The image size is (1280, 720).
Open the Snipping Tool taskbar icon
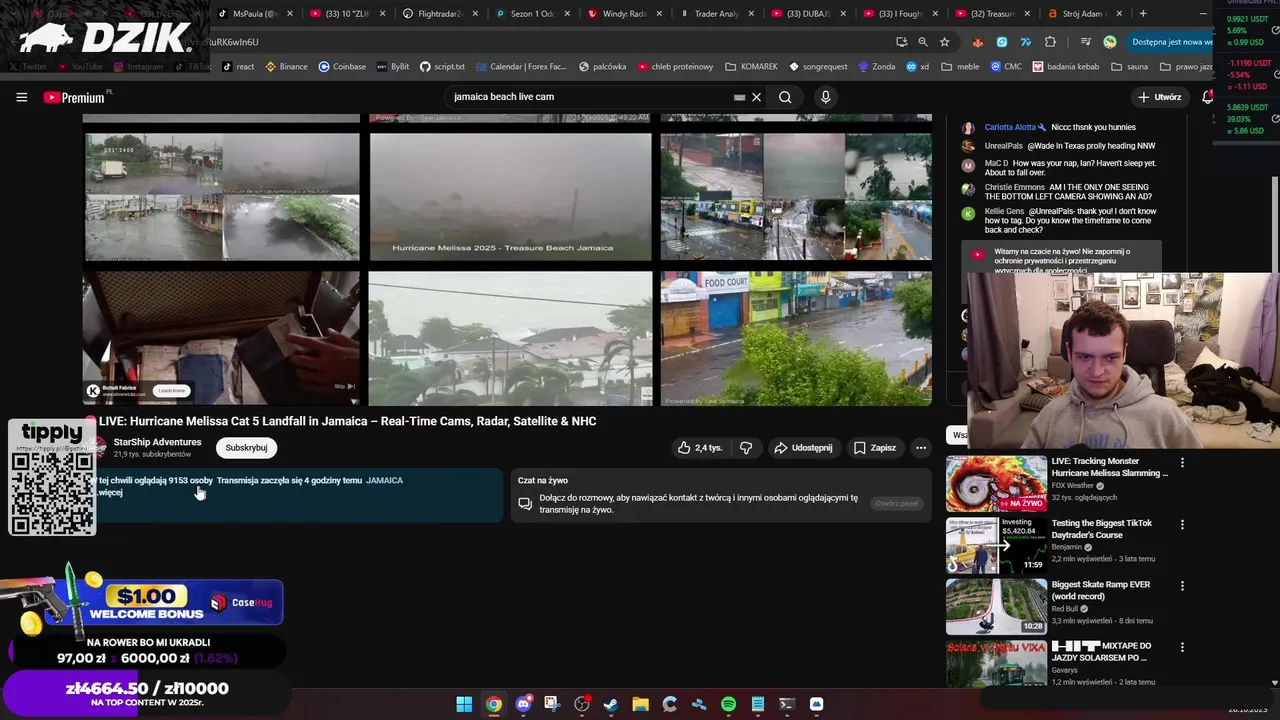[552, 704]
